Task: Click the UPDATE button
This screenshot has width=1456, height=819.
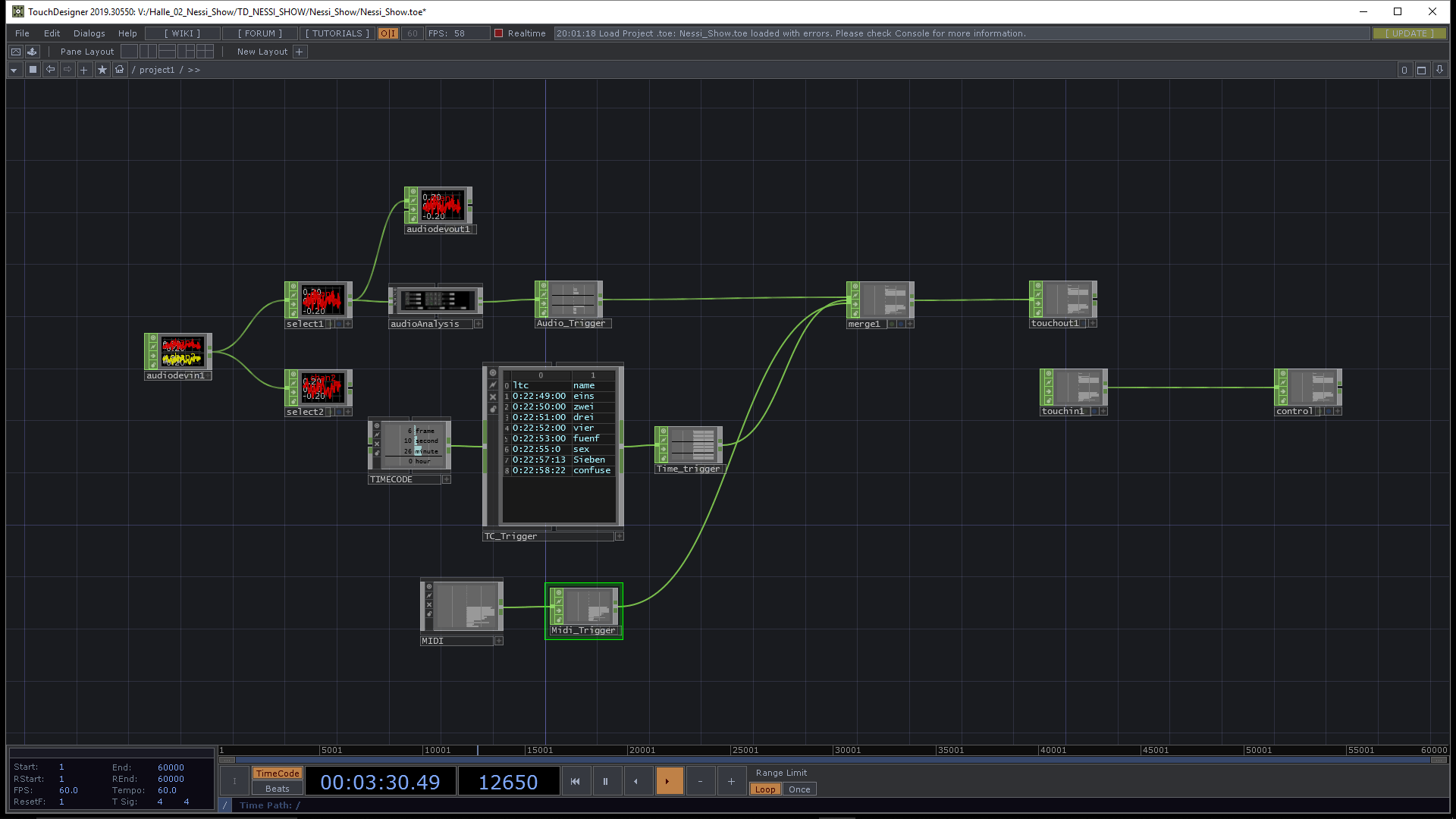Action: point(1409,33)
